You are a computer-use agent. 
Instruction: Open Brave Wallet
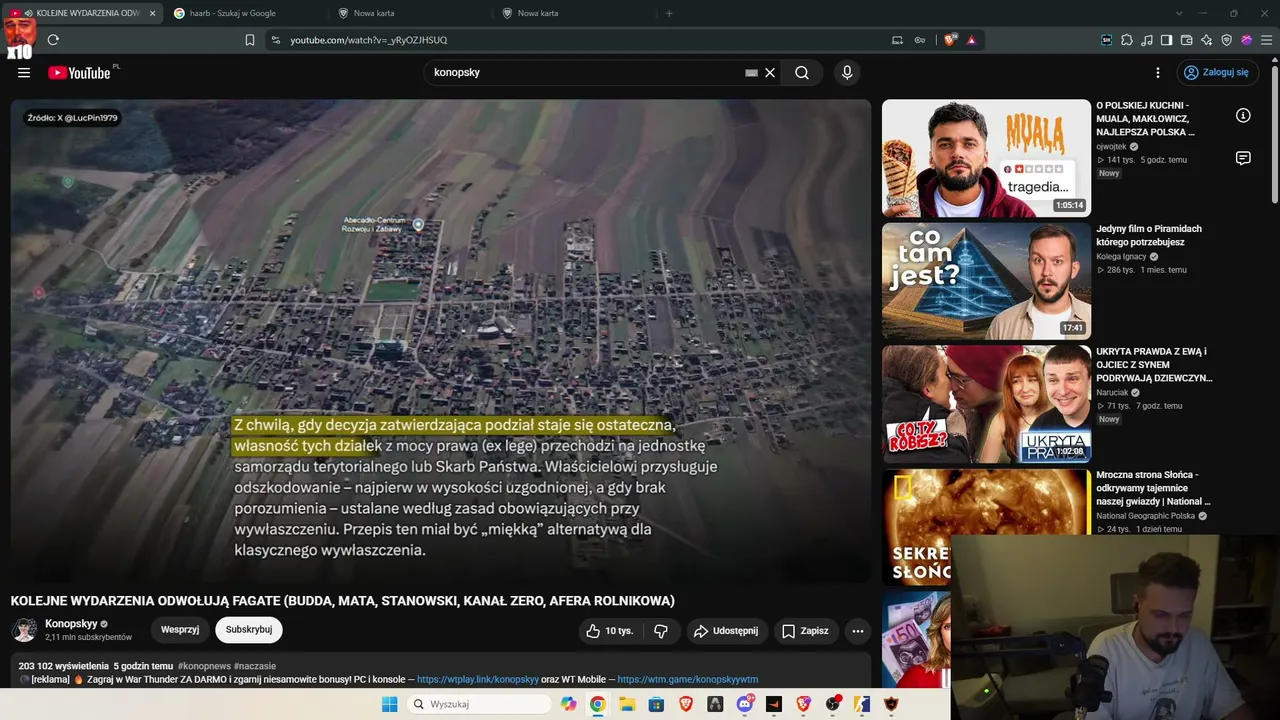(1187, 40)
